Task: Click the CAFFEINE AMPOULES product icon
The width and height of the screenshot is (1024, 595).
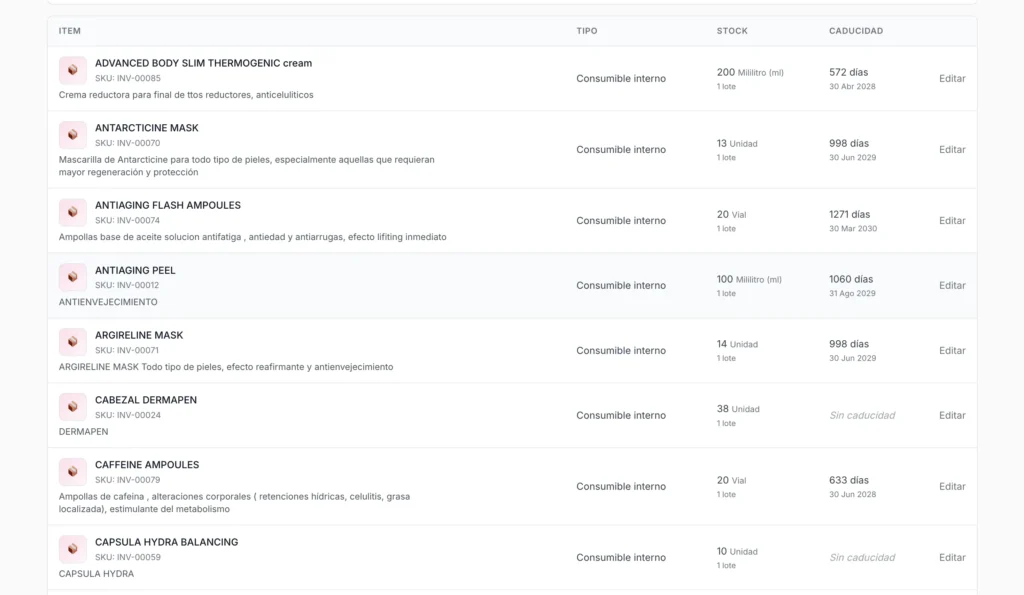Action: coord(72,472)
